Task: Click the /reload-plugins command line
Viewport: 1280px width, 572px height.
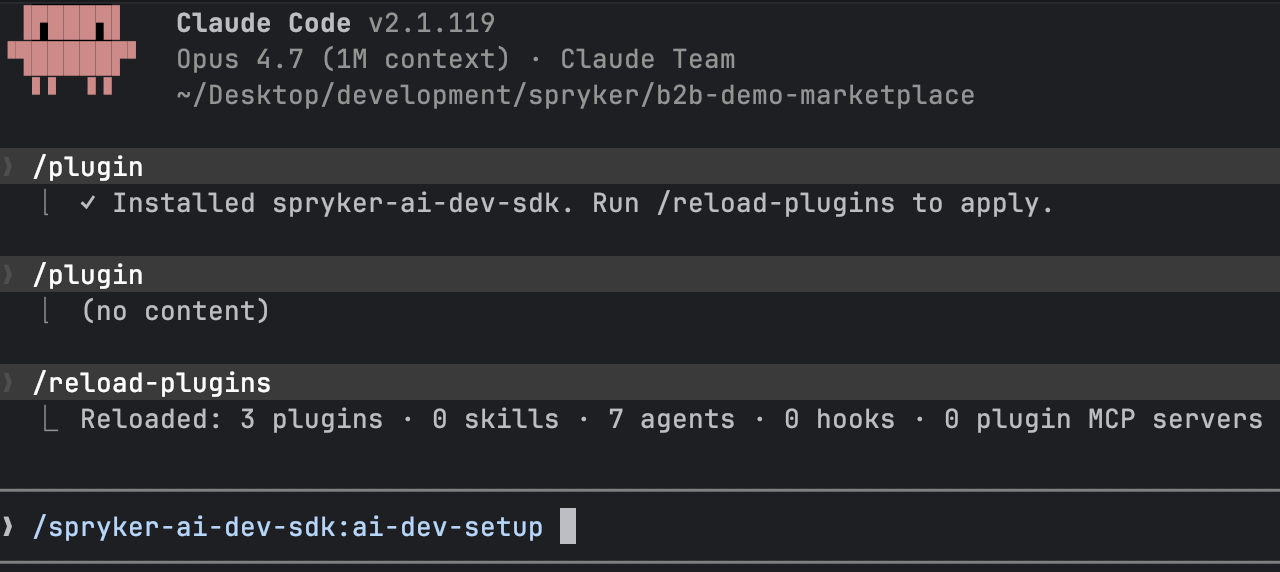Action: (640, 382)
